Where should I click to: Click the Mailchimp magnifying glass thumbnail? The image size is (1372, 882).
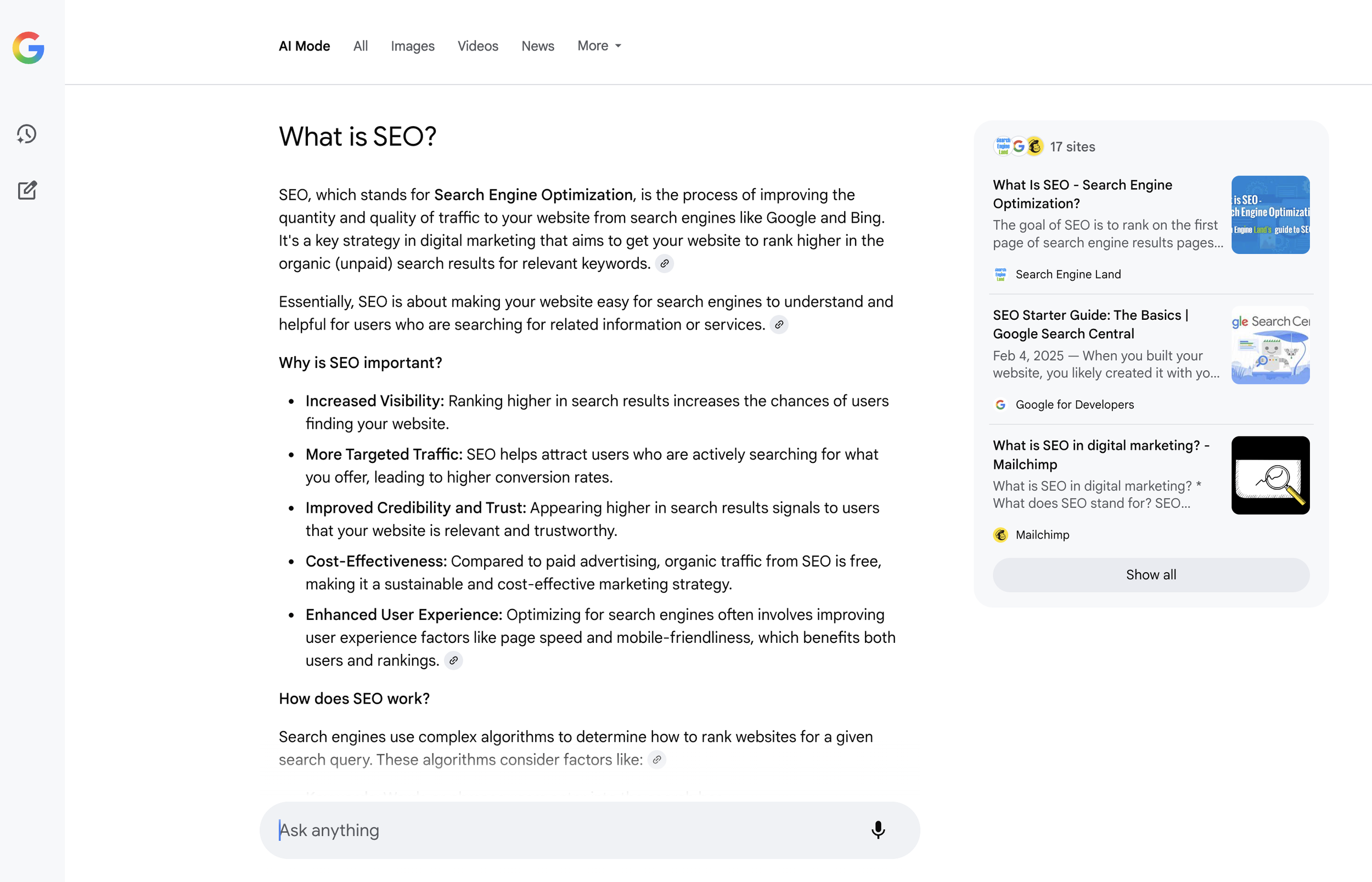[x=1270, y=476]
